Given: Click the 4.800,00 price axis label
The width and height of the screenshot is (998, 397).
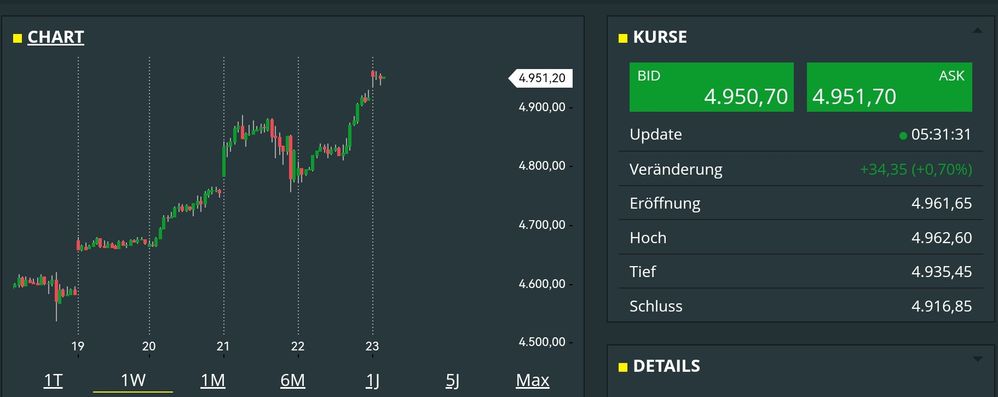Looking at the screenshot, I should pyautogui.click(x=542, y=166).
